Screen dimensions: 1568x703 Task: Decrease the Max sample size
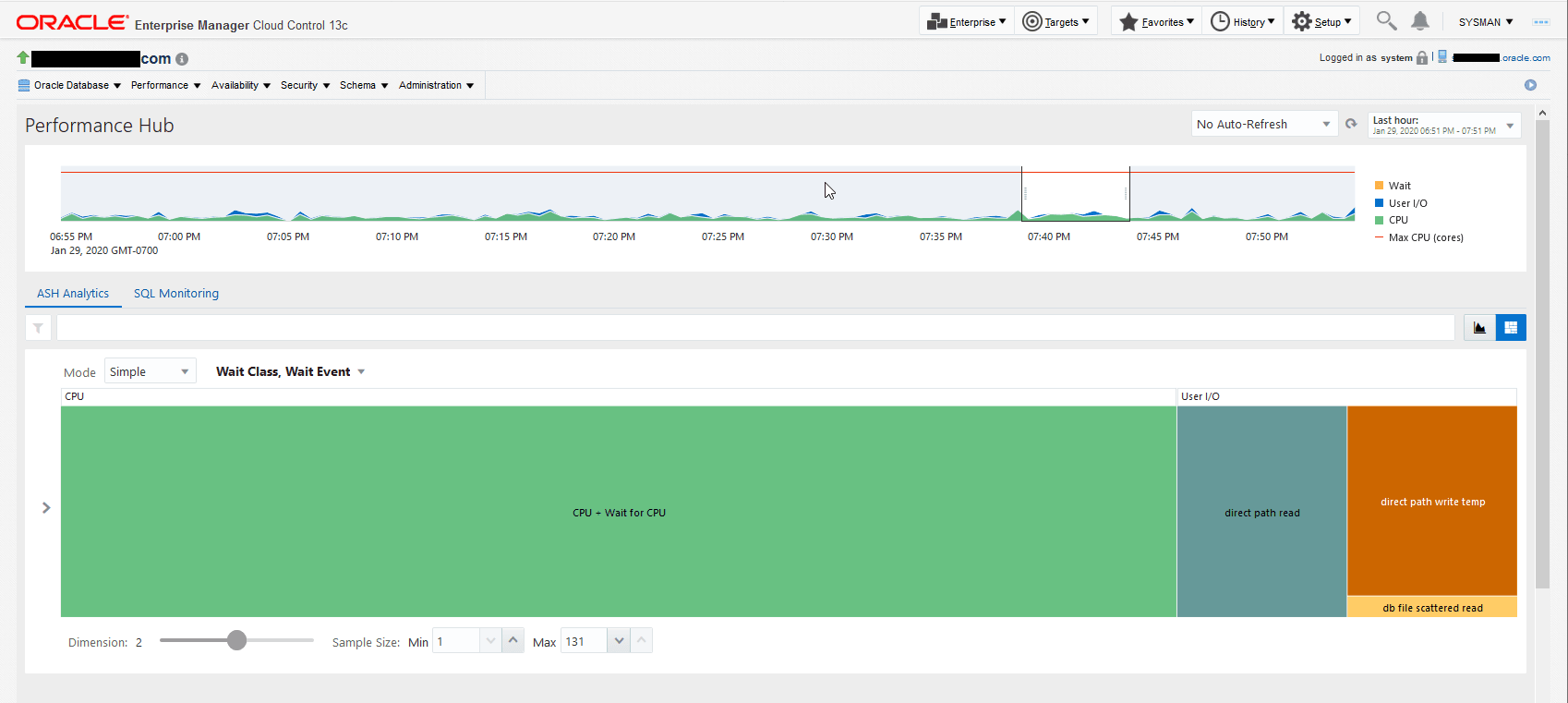click(x=619, y=641)
